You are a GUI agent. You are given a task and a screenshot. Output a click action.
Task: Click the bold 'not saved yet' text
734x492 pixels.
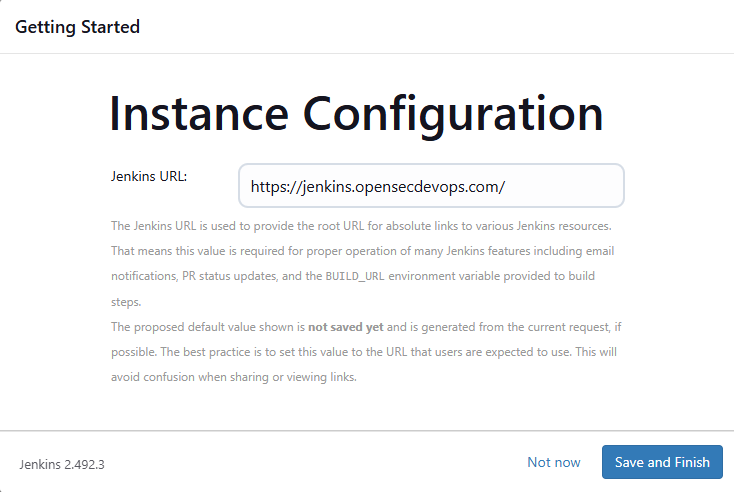[345, 327]
